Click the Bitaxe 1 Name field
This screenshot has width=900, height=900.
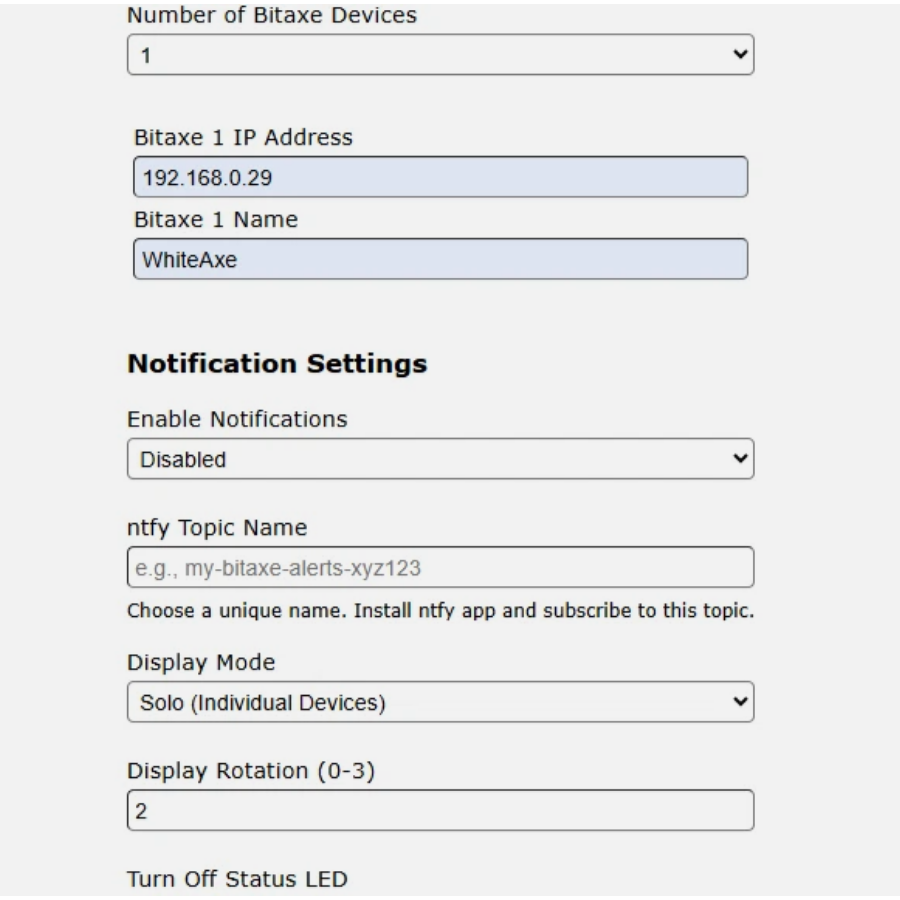[440, 259]
